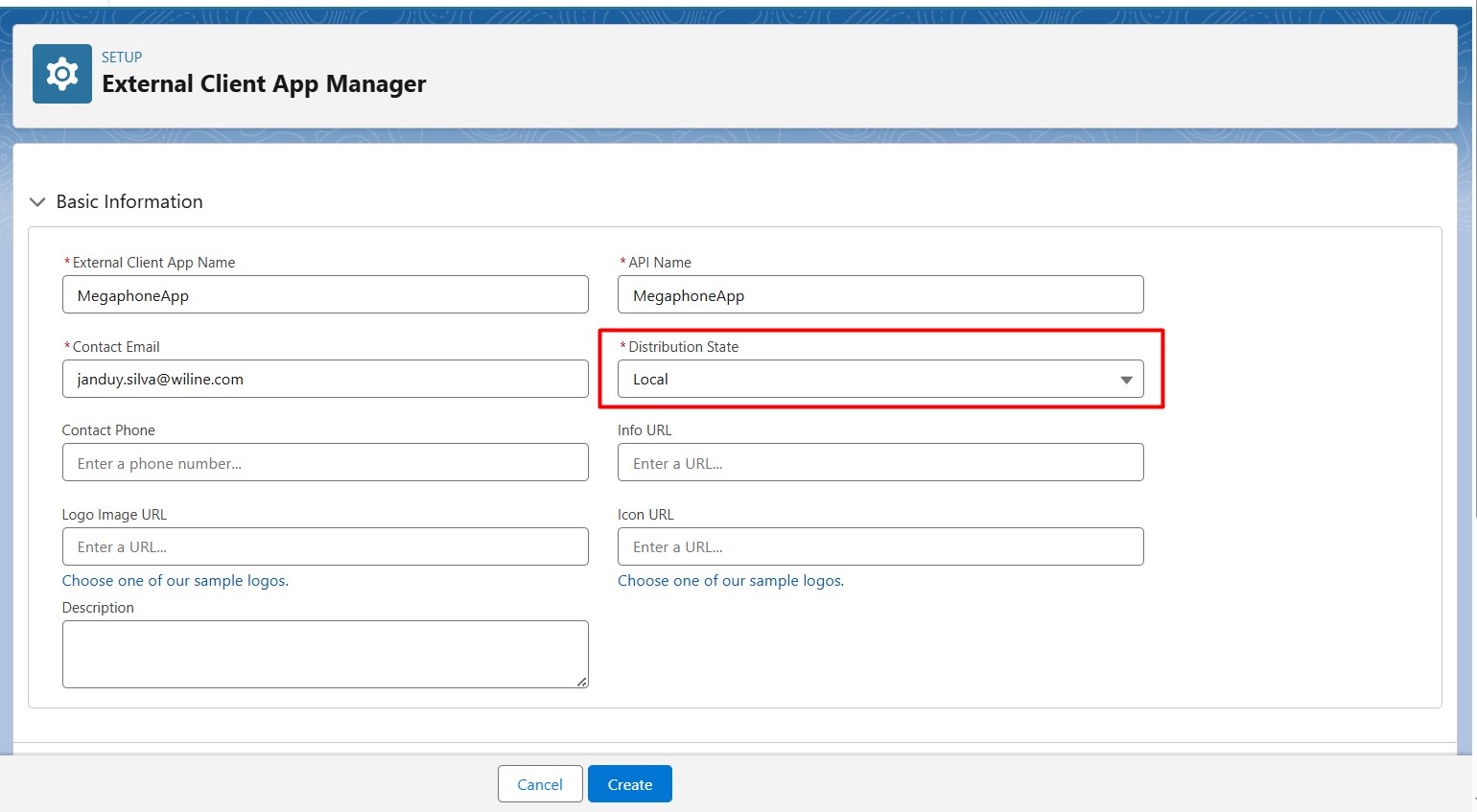Click the Cancel button
The height and width of the screenshot is (812, 1477).
539,783
